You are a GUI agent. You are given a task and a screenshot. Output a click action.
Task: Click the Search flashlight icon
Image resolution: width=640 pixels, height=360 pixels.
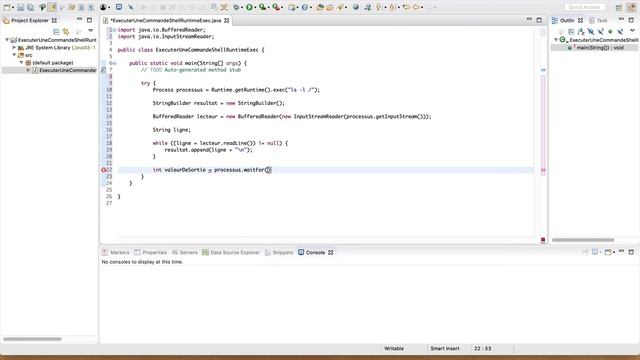pyautogui.click(x=340, y=7)
